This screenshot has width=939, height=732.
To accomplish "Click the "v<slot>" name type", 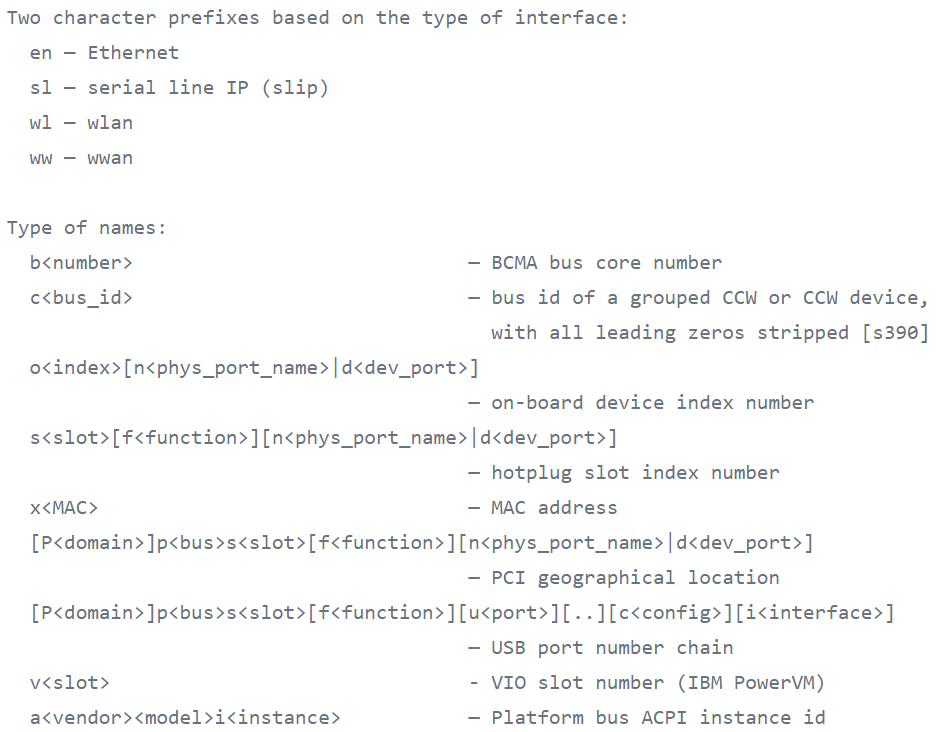I will pos(70,683).
